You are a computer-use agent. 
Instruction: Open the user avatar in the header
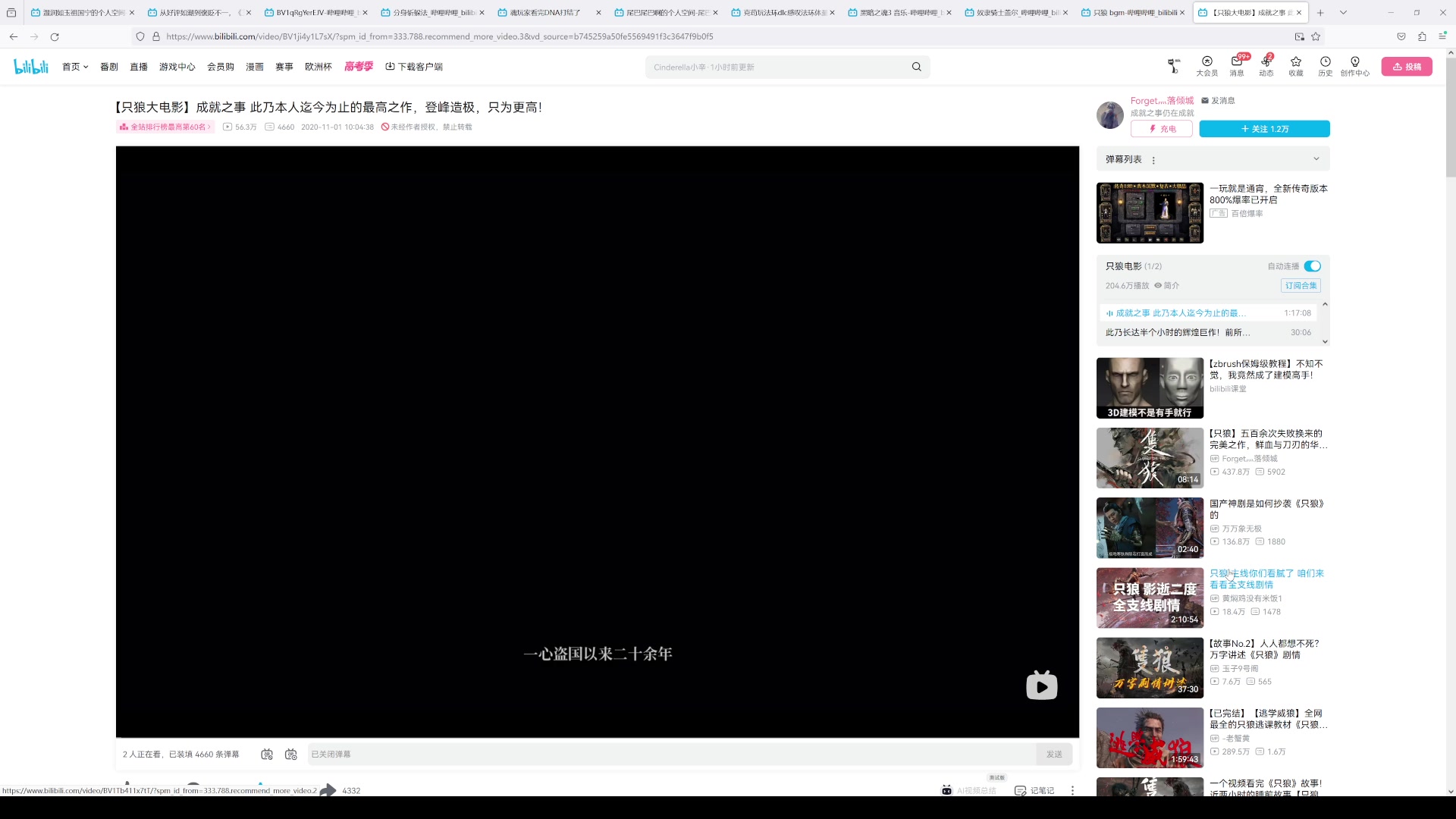pyautogui.click(x=1174, y=66)
